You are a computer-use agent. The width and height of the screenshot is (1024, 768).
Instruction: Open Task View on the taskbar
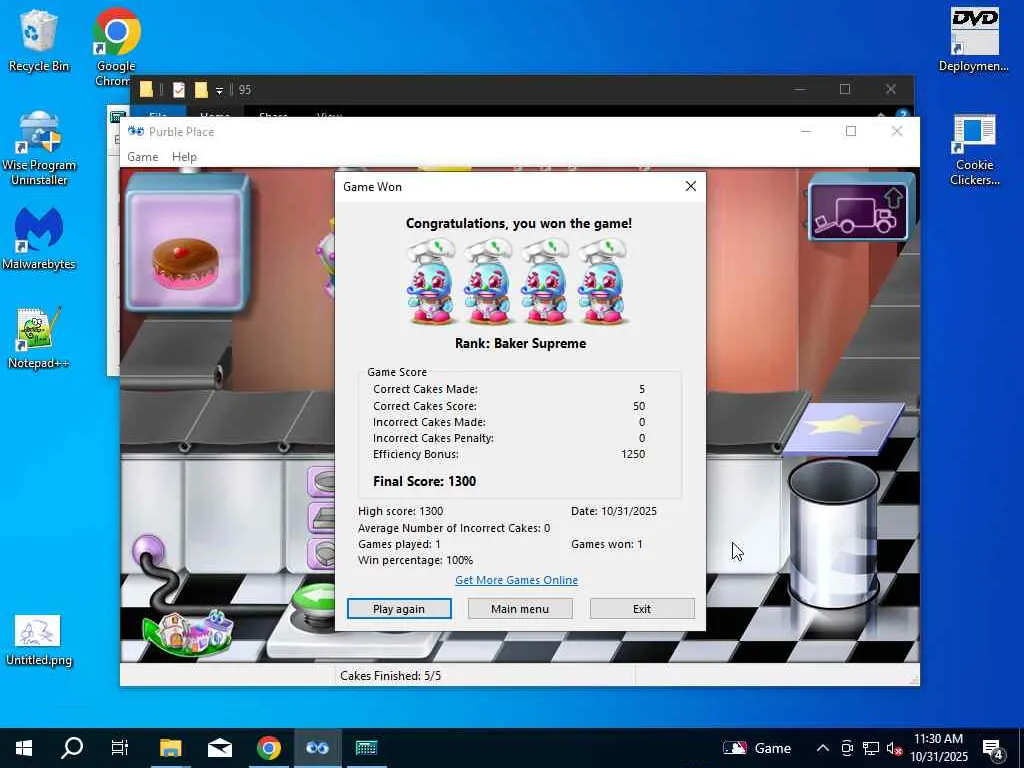(120, 748)
